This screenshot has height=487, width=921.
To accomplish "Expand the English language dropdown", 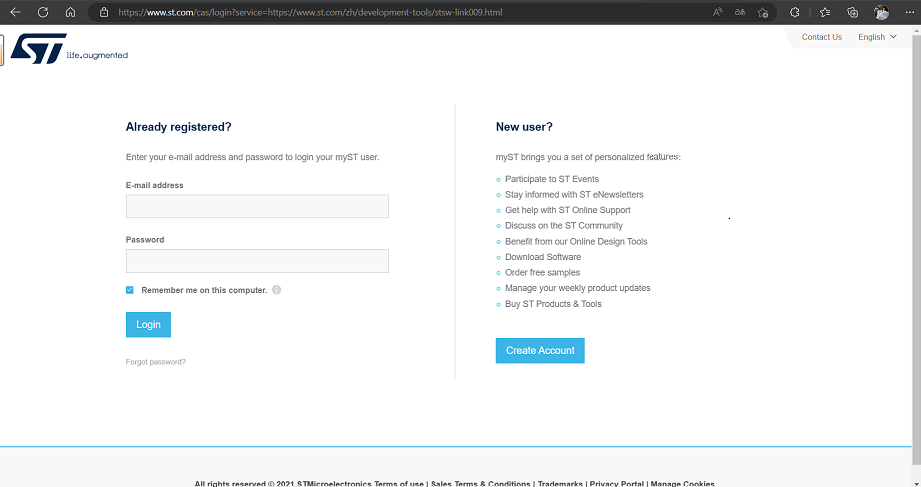I will [877, 37].
